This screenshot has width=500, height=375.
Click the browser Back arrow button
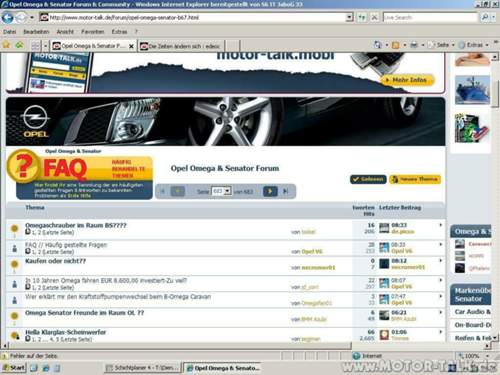tap(7, 17)
